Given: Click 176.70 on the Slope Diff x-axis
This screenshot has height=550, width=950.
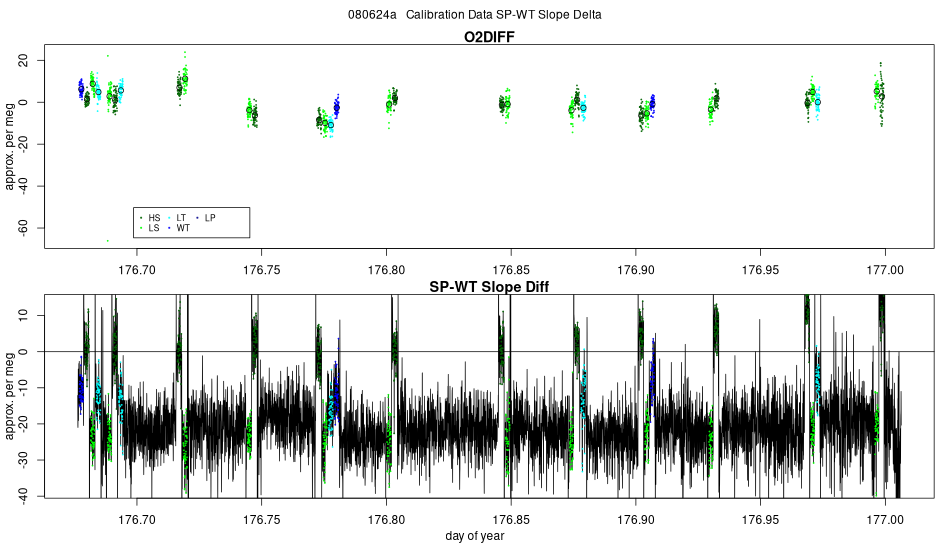Looking at the screenshot, I should click(x=137, y=520).
